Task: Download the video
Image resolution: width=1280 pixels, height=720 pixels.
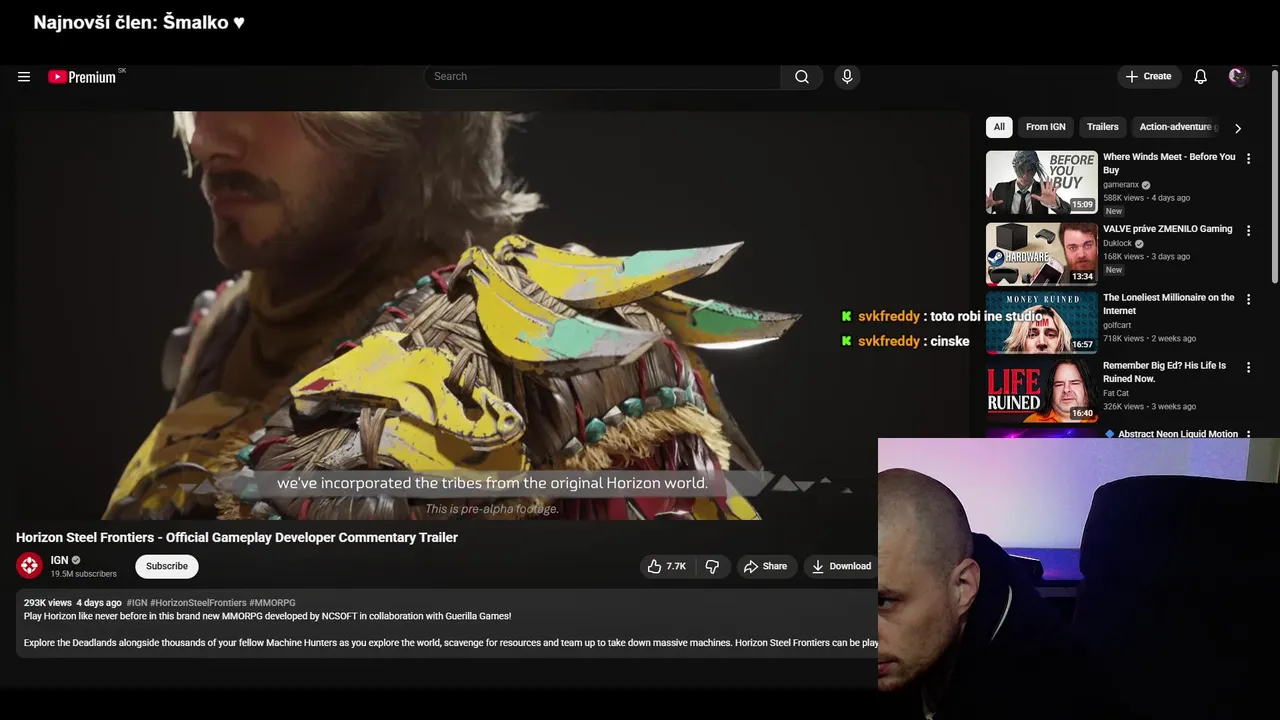Action: coord(841,566)
